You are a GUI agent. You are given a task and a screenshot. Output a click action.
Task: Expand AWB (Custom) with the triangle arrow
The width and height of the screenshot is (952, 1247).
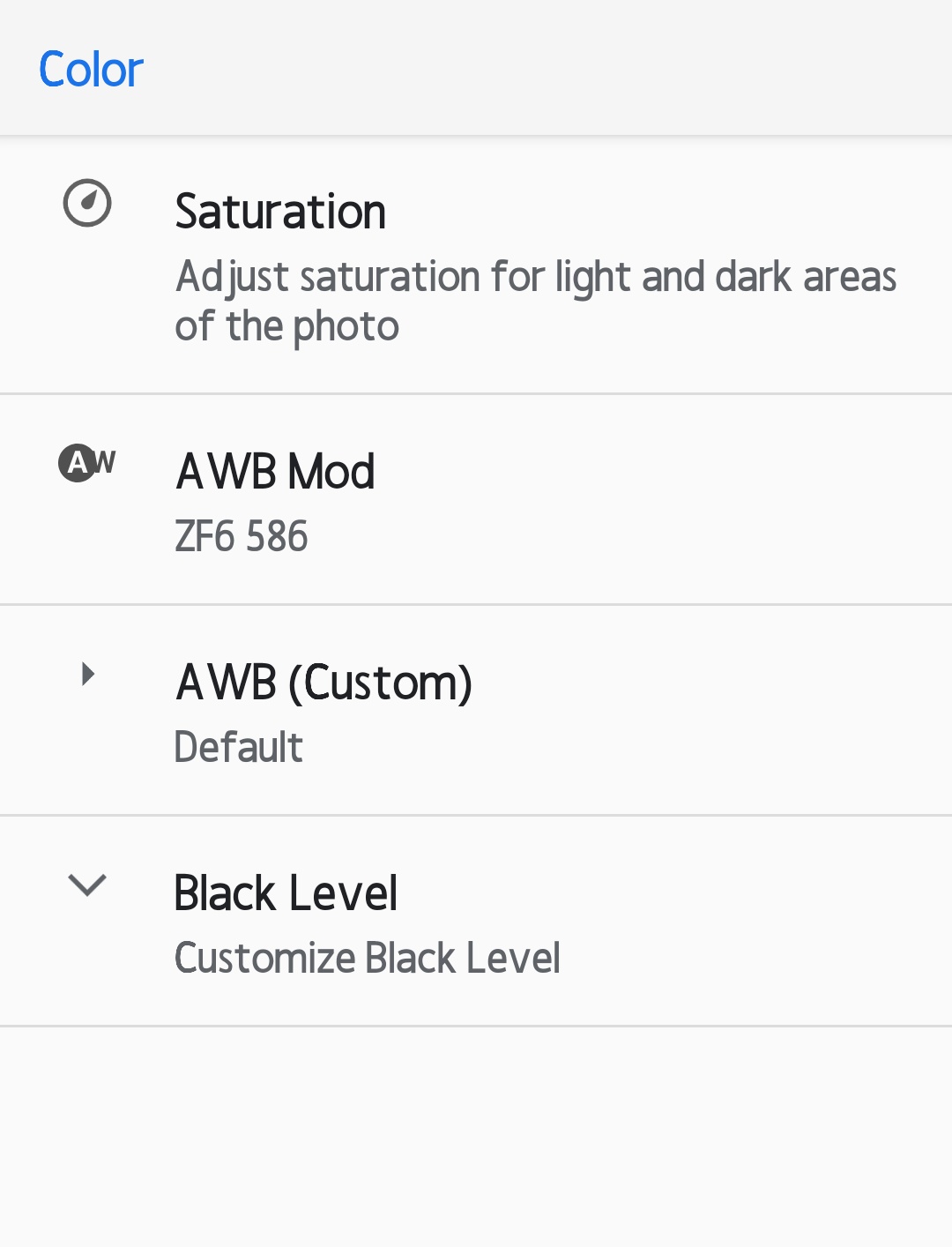point(87,675)
